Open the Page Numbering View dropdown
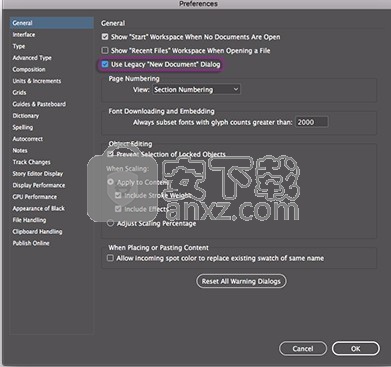Image resolution: width=391 pixels, height=367 pixels. point(196,89)
